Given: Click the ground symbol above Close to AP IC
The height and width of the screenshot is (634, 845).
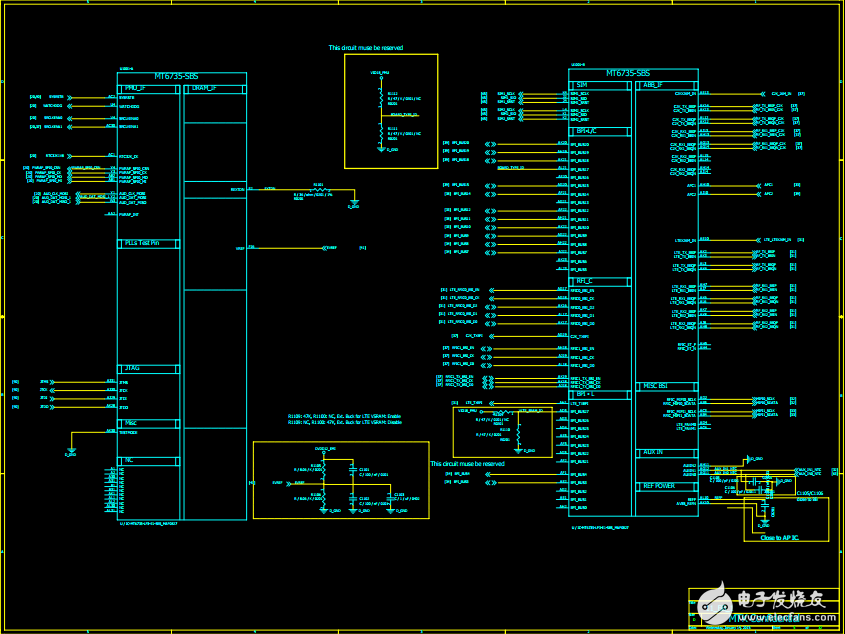Looking at the screenshot, I should (764, 523).
